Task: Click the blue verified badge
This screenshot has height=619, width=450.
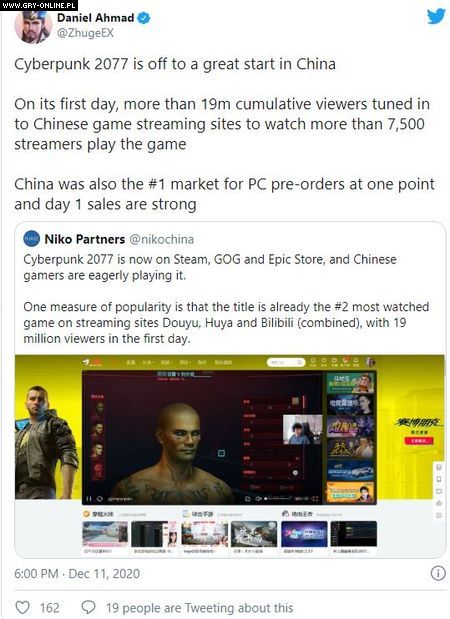Action: 144,18
